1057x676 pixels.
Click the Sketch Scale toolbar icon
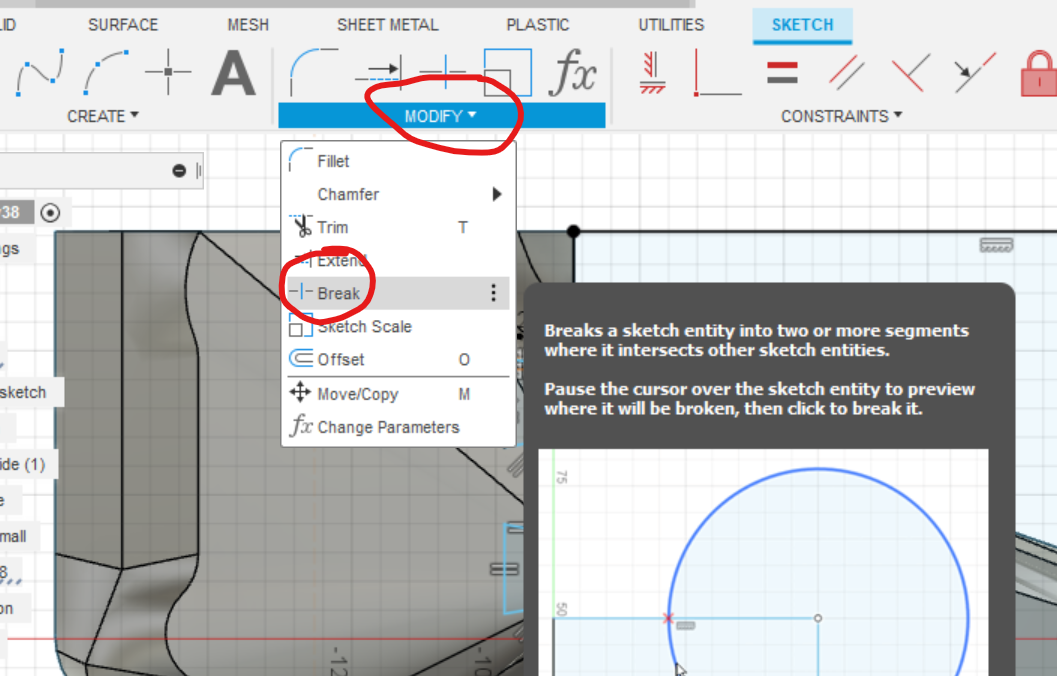508,72
